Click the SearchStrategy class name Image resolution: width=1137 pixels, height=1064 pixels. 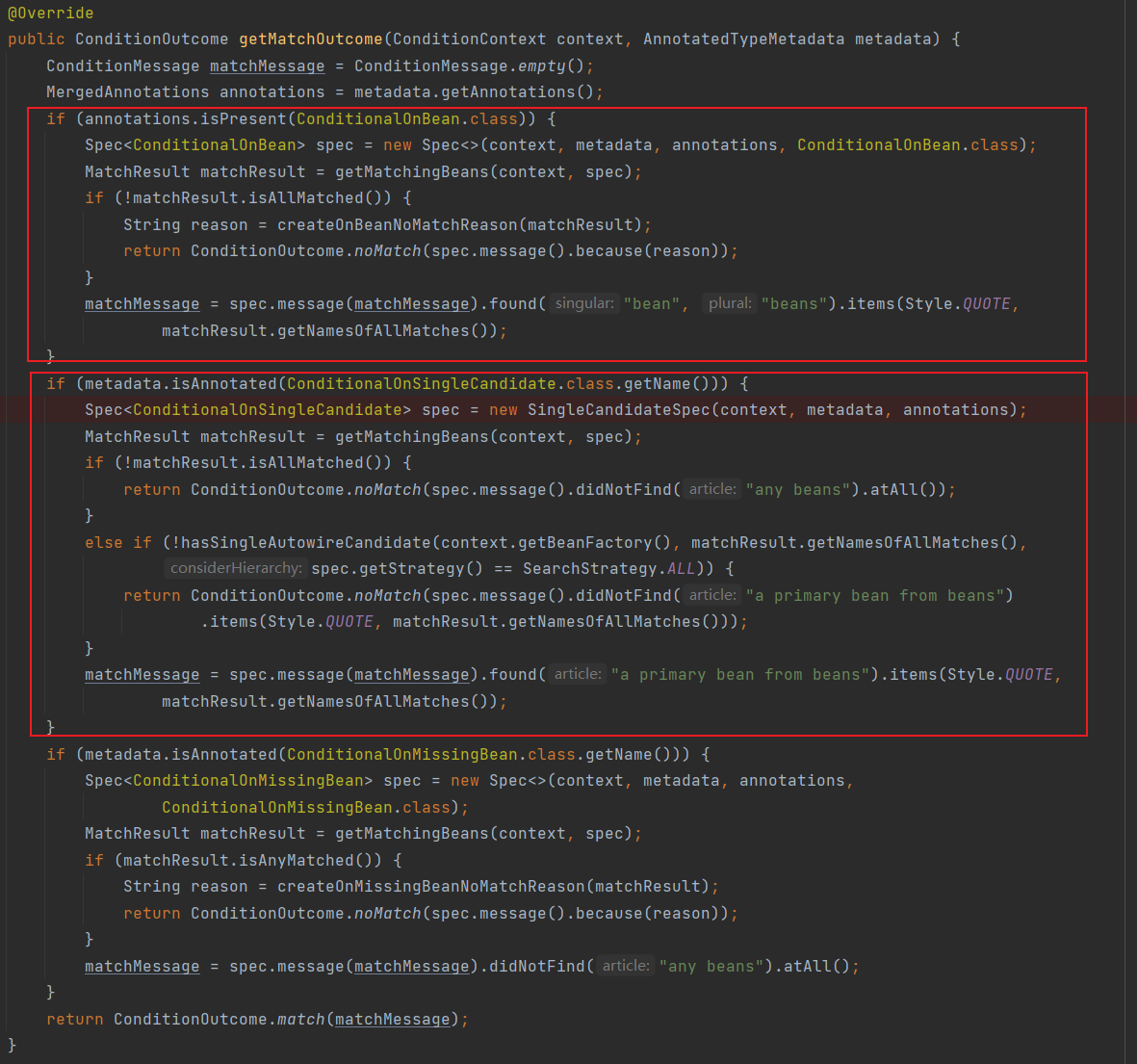pyautogui.click(x=590, y=569)
